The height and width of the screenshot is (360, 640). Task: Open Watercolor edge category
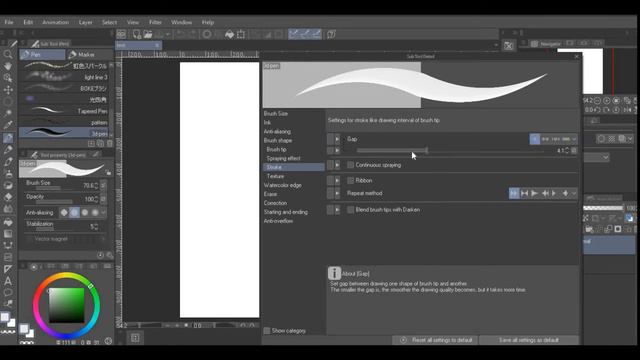click(x=282, y=185)
